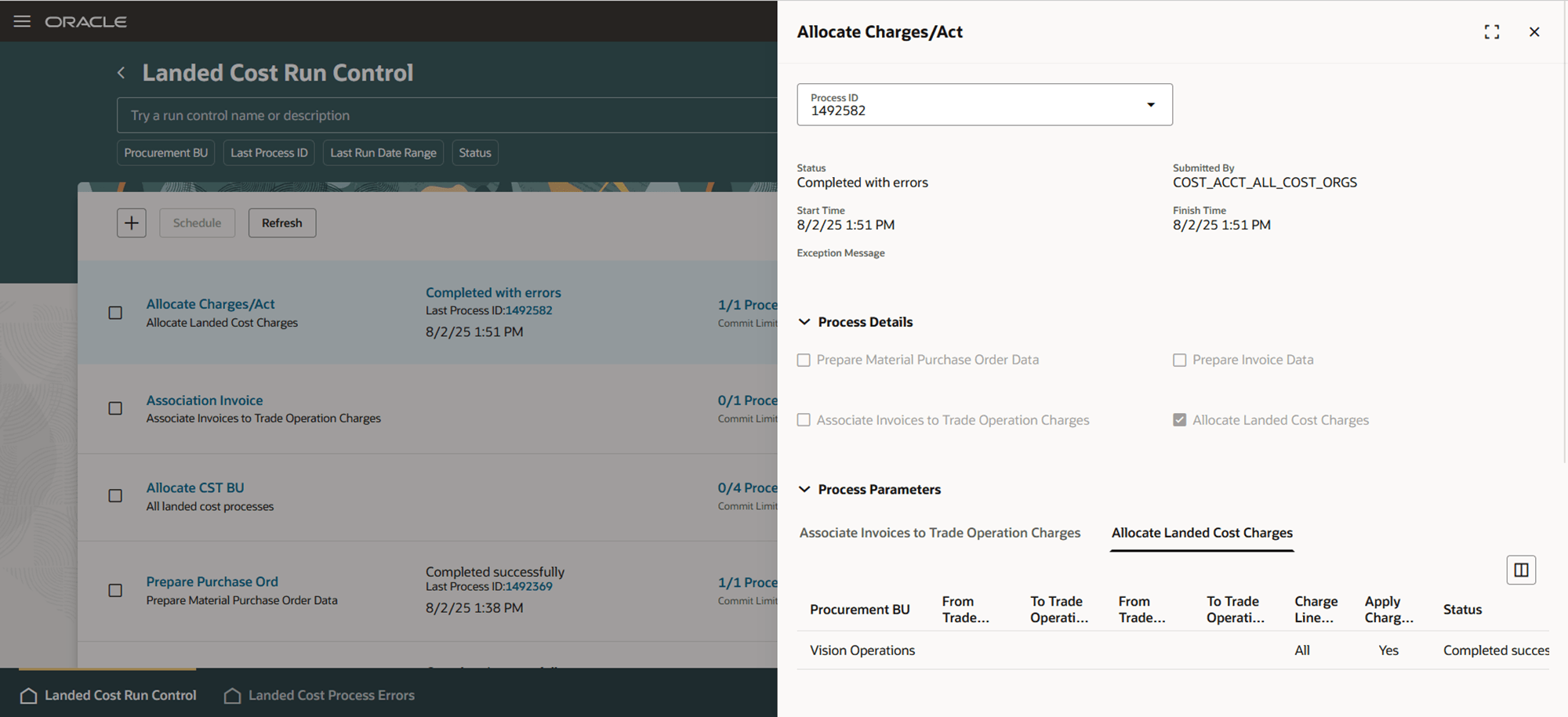Image resolution: width=1568 pixels, height=717 pixels.
Task: Open the Prepare Purchase Ord run control link
Action: click(212, 581)
